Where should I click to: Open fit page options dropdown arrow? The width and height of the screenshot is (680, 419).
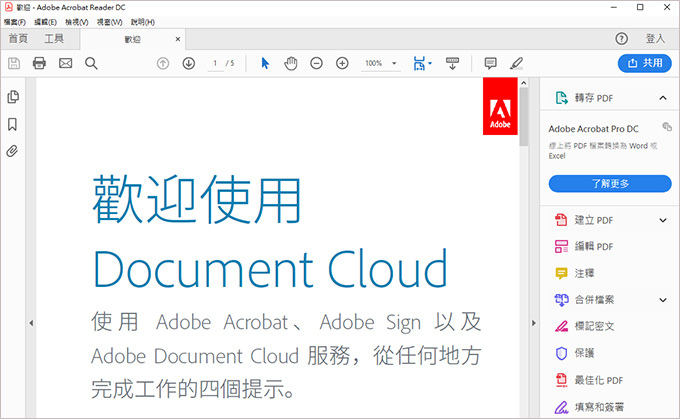(430, 63)
